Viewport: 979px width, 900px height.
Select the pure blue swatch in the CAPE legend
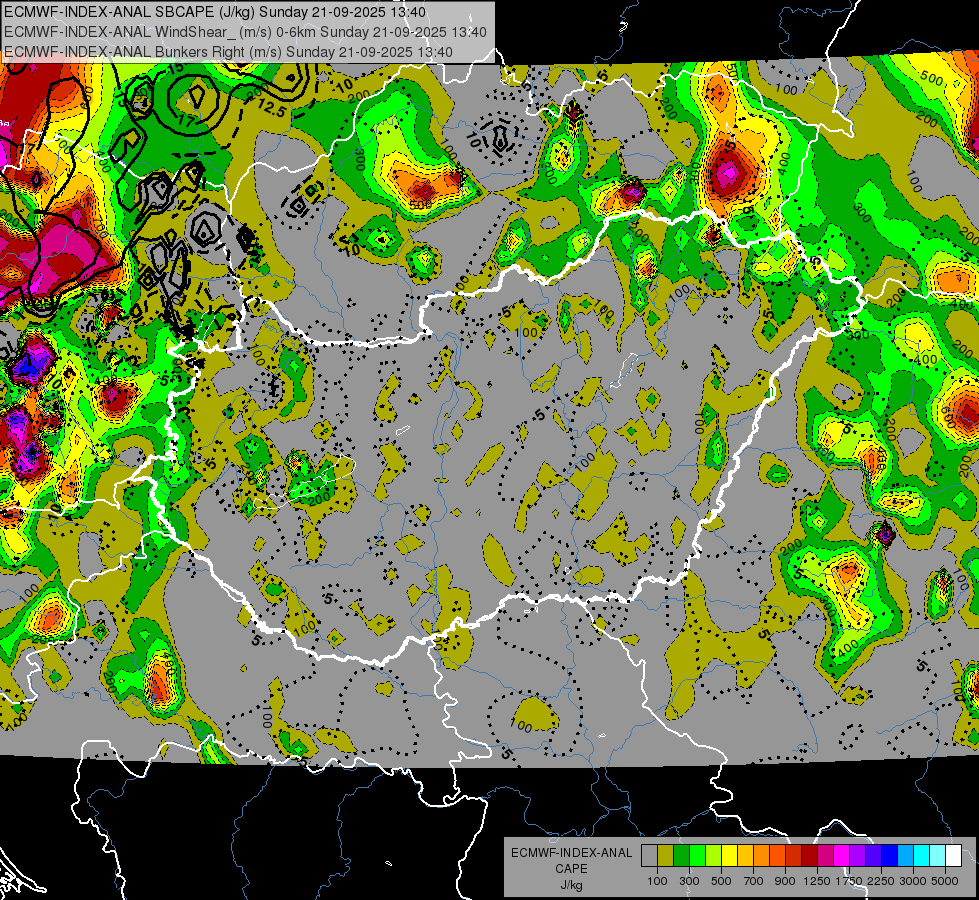point(889,856)
